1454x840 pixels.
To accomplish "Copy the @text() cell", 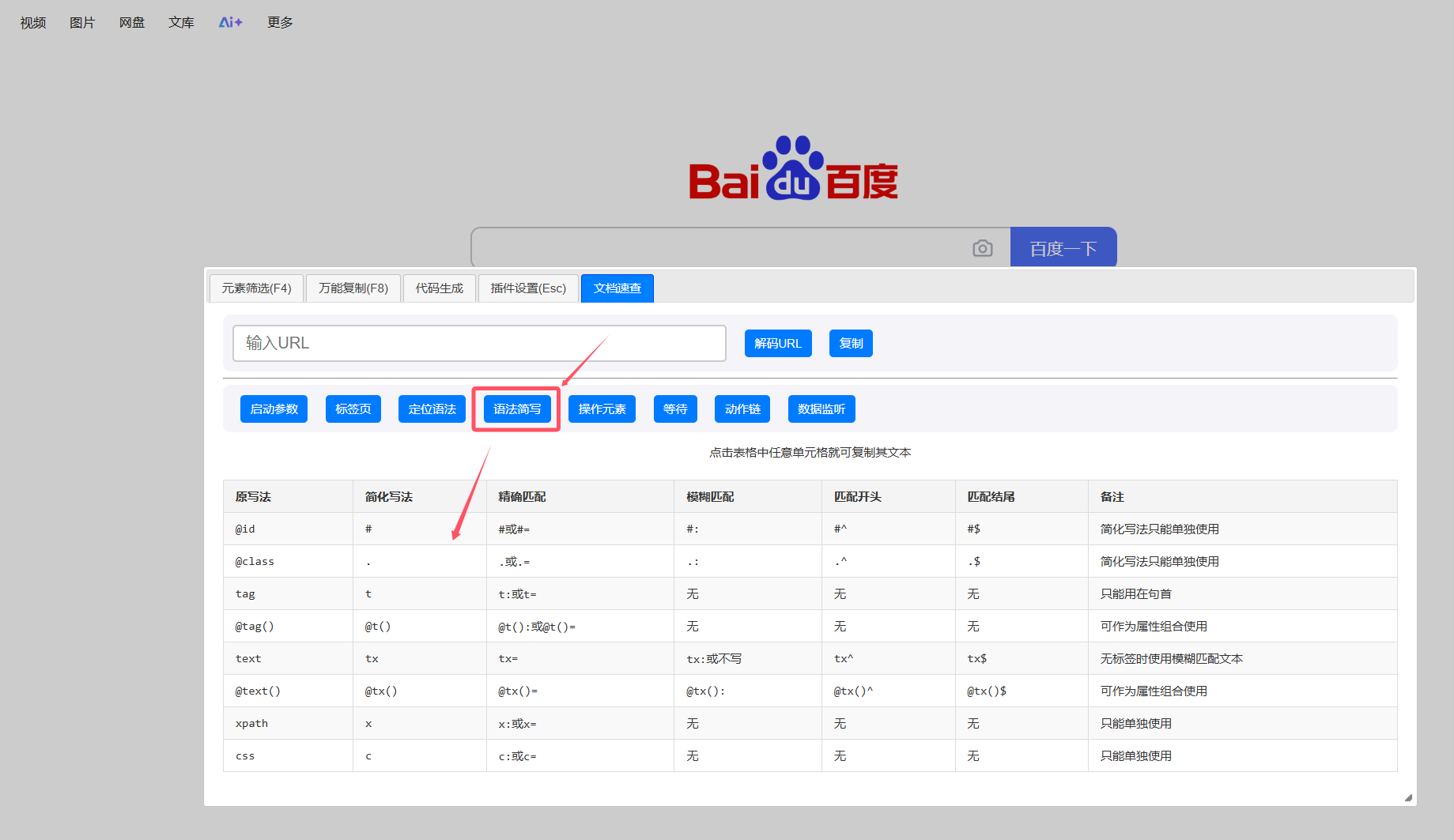I will coord(288,691).
